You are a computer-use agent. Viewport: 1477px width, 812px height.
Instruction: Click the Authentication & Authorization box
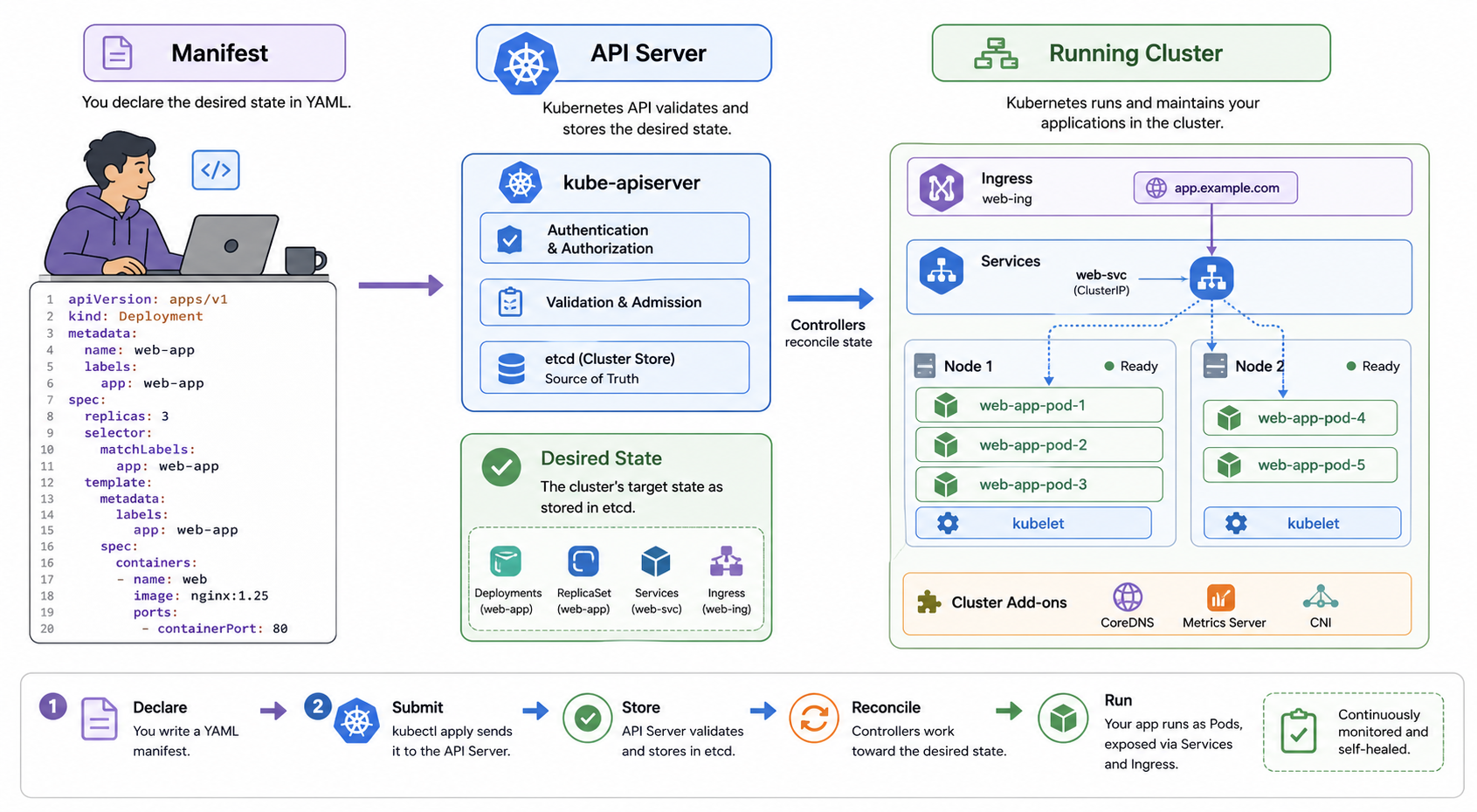coord(614,238)
